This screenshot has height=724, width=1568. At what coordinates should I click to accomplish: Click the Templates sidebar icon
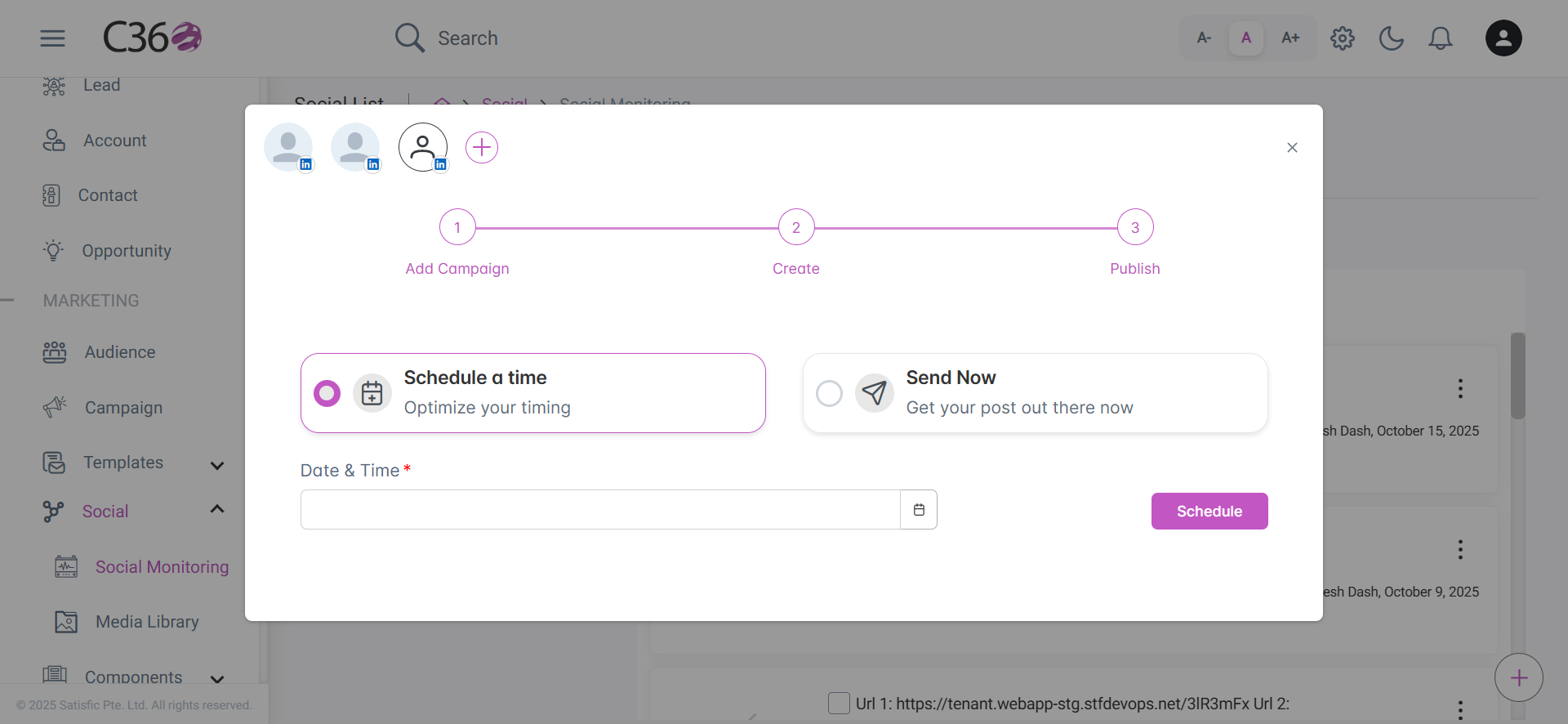tap(54, 463)
